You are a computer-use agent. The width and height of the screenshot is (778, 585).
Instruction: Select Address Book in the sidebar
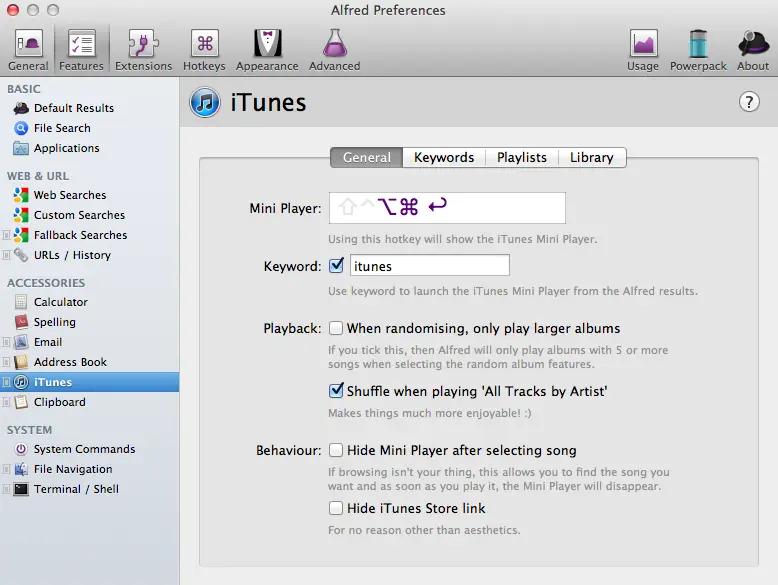click(89, 362)
